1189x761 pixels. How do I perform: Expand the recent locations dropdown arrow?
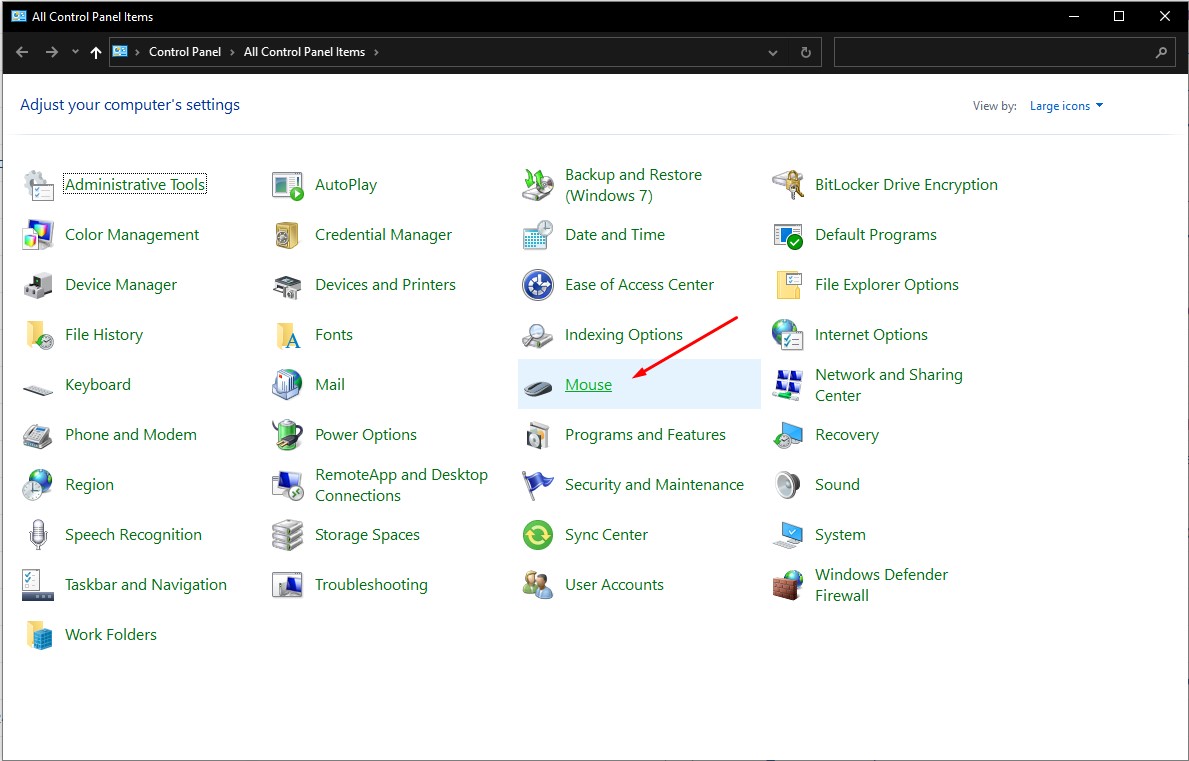[75, 52]
